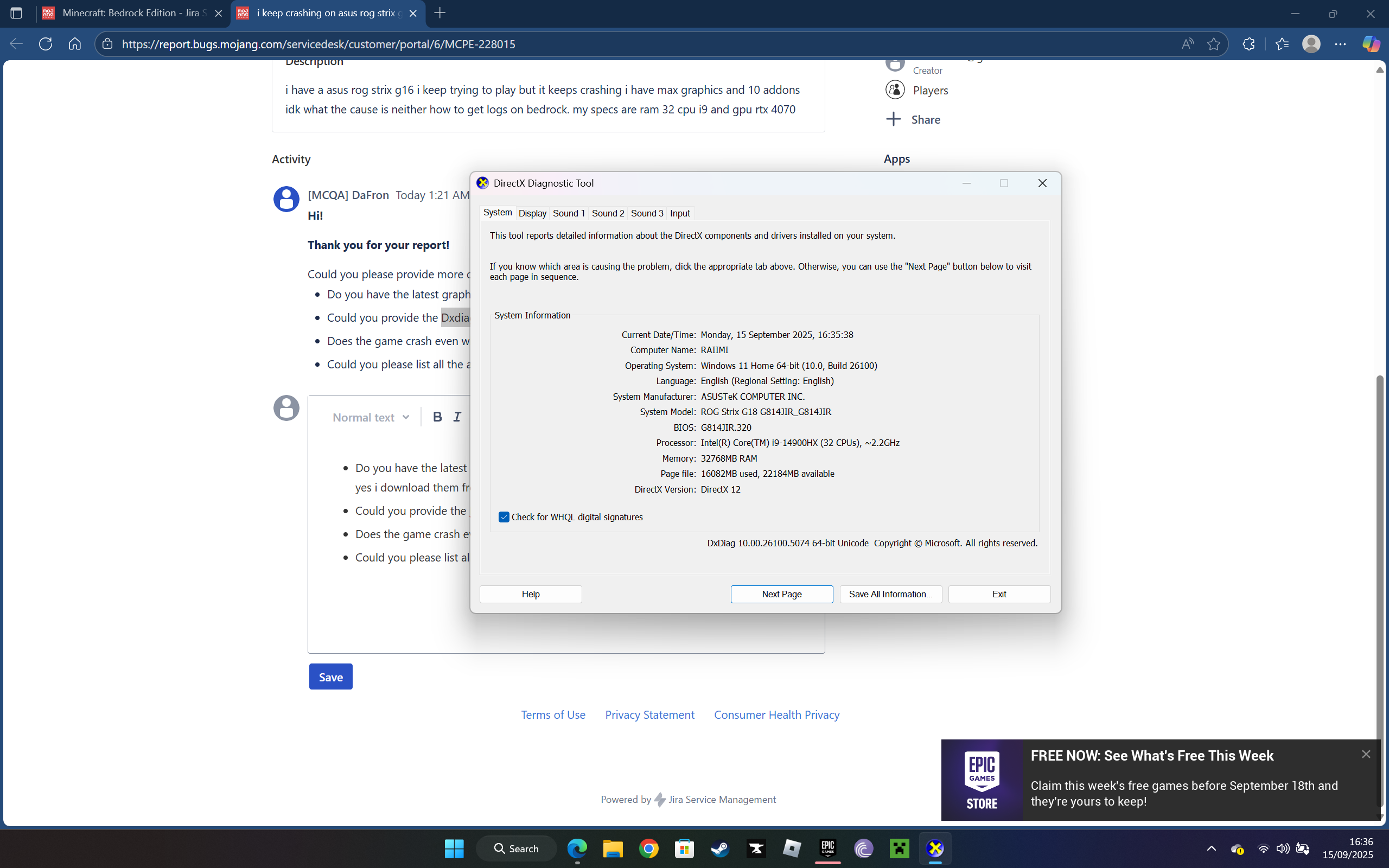Click the Read aloud icon
This screenshot has width=1389, height=868.
[x=1188, y=43]
